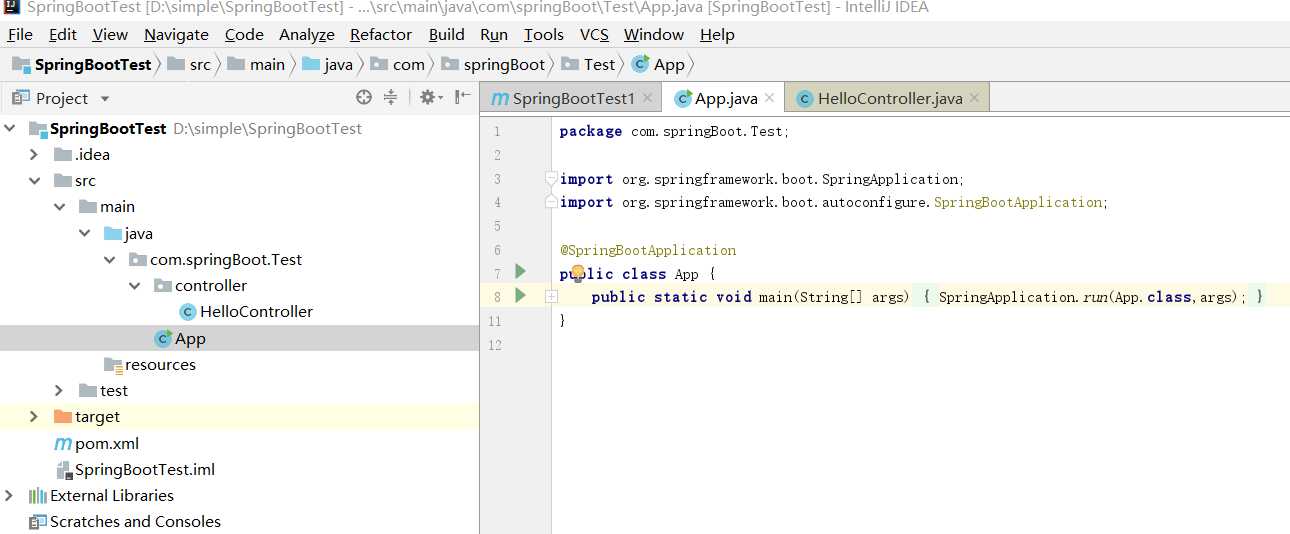Click line number 12 in the gutter
The image size is (1290, 534).
pos(495,345)
